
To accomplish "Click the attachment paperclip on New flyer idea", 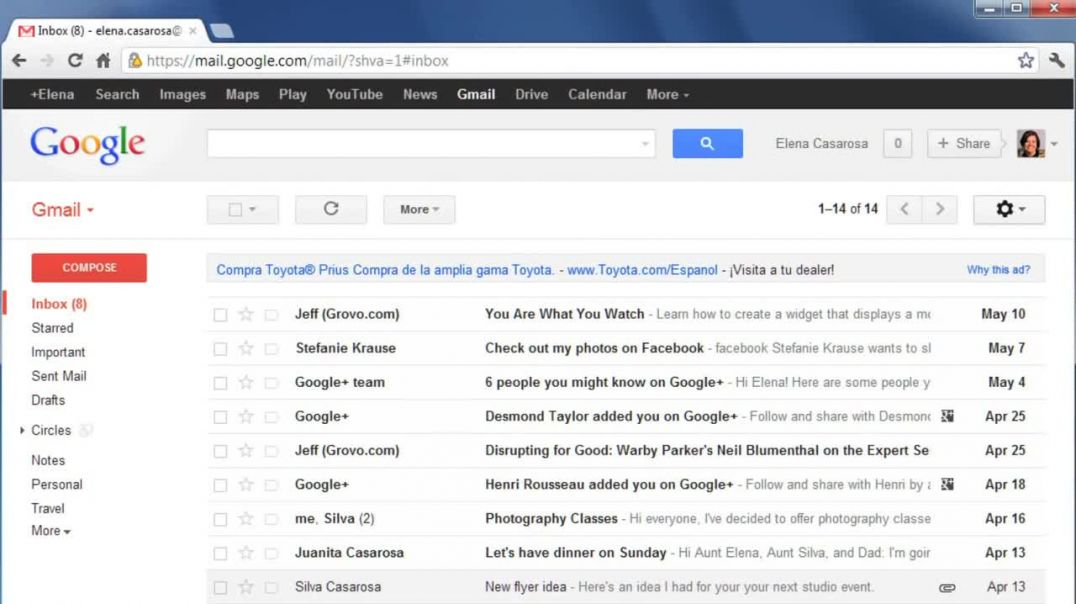I will [x=947, y=588].
